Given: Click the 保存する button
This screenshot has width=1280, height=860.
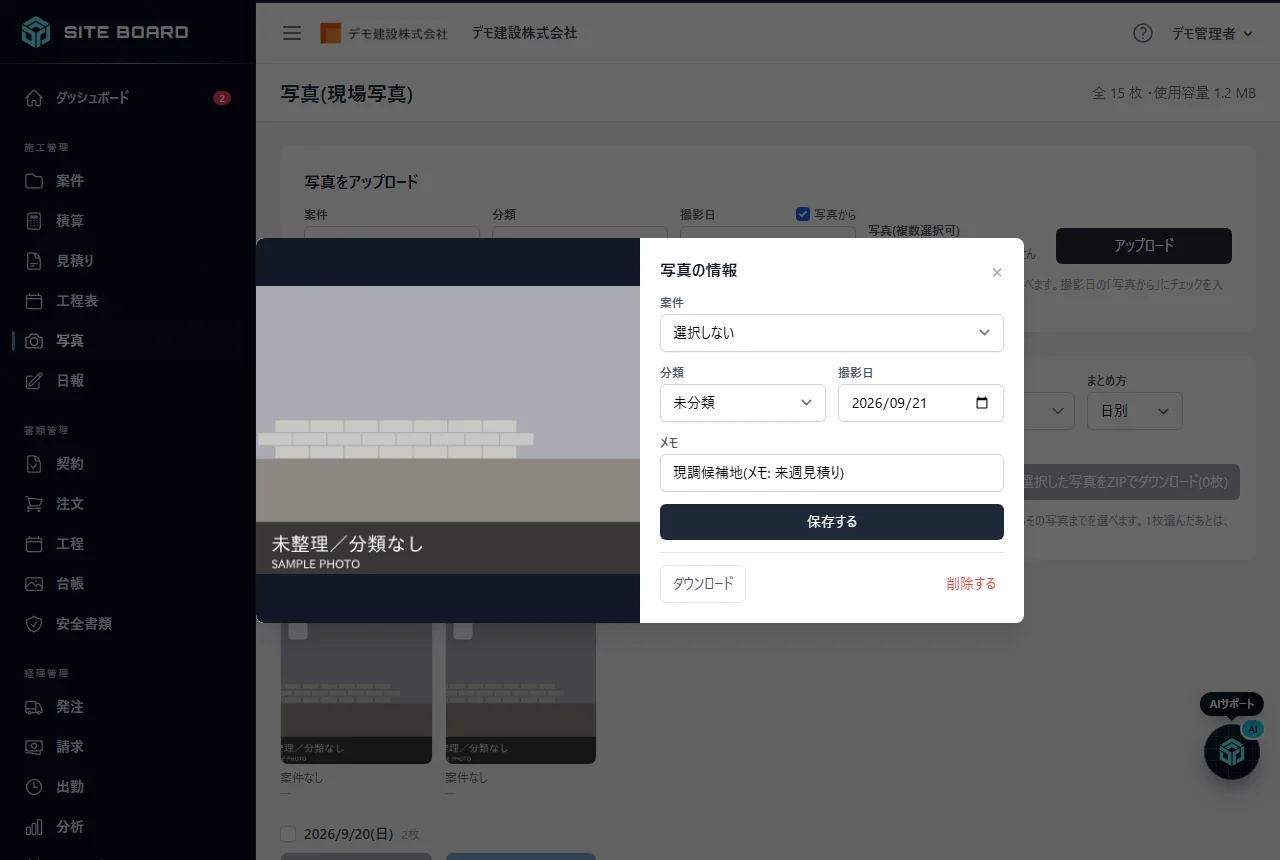Looking at the screenshot, I should click(x=832, y=522).
